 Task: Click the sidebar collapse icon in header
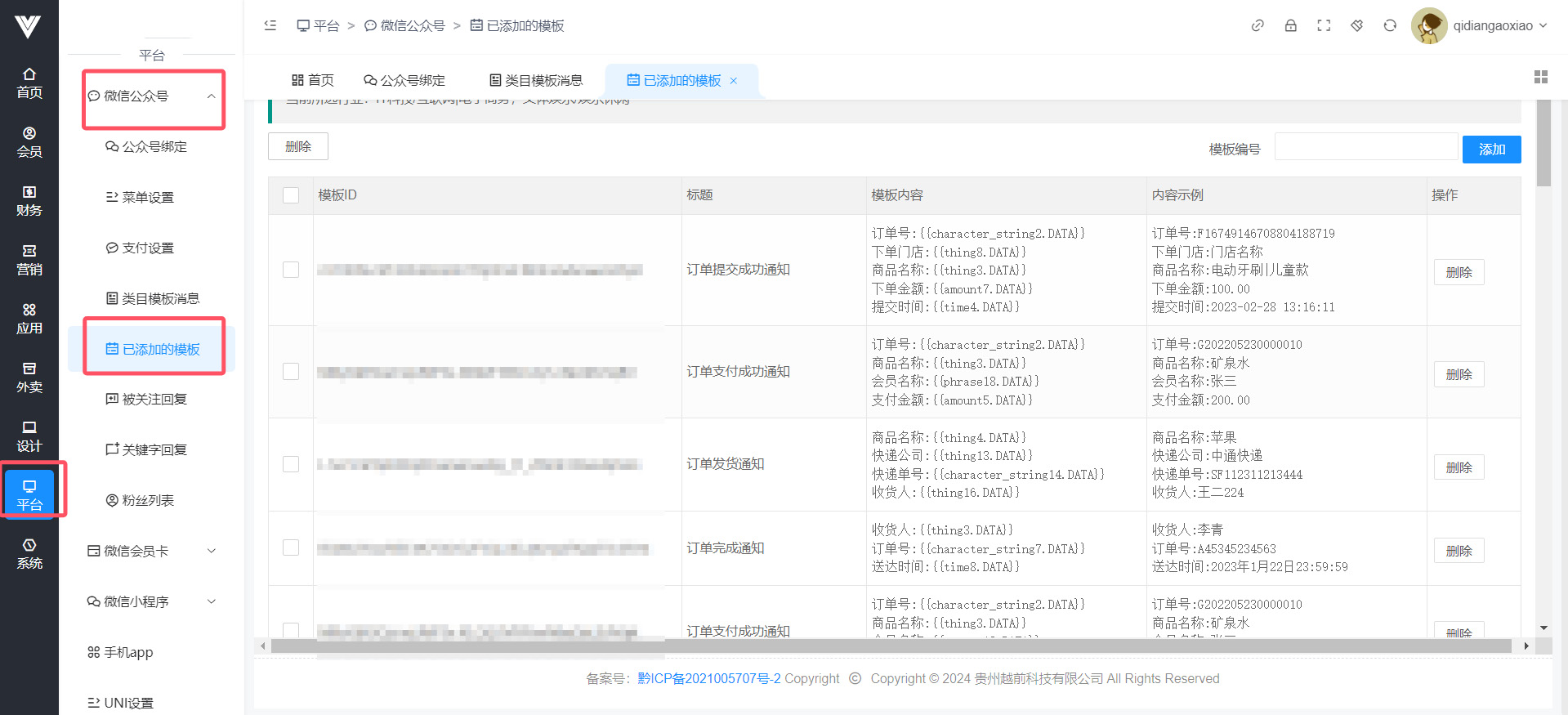point(270,25)
